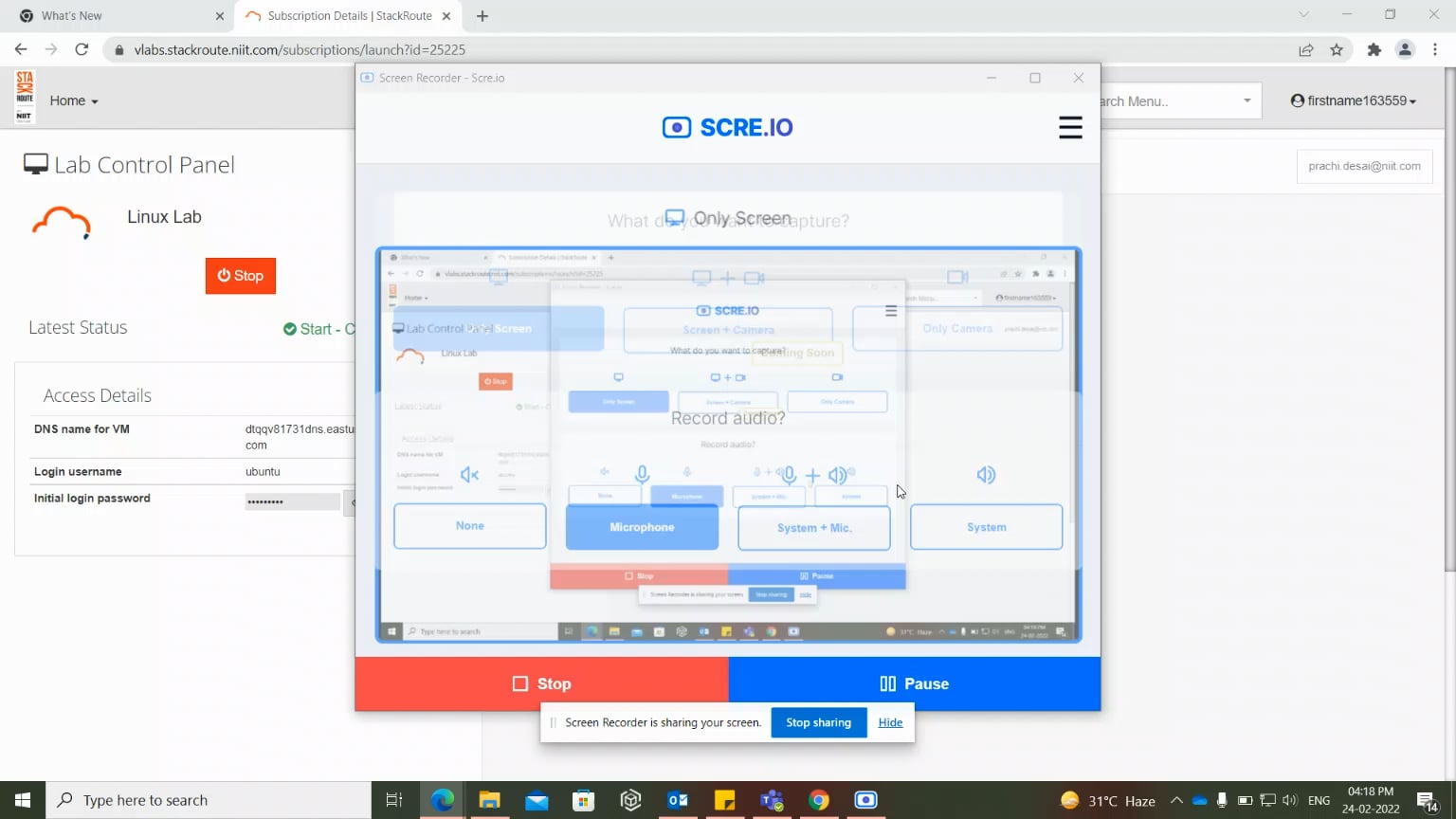Screen dimensions: 1456x819
Task: Open Microsoft Edge from the taskbar
Action: click(443, 800)
